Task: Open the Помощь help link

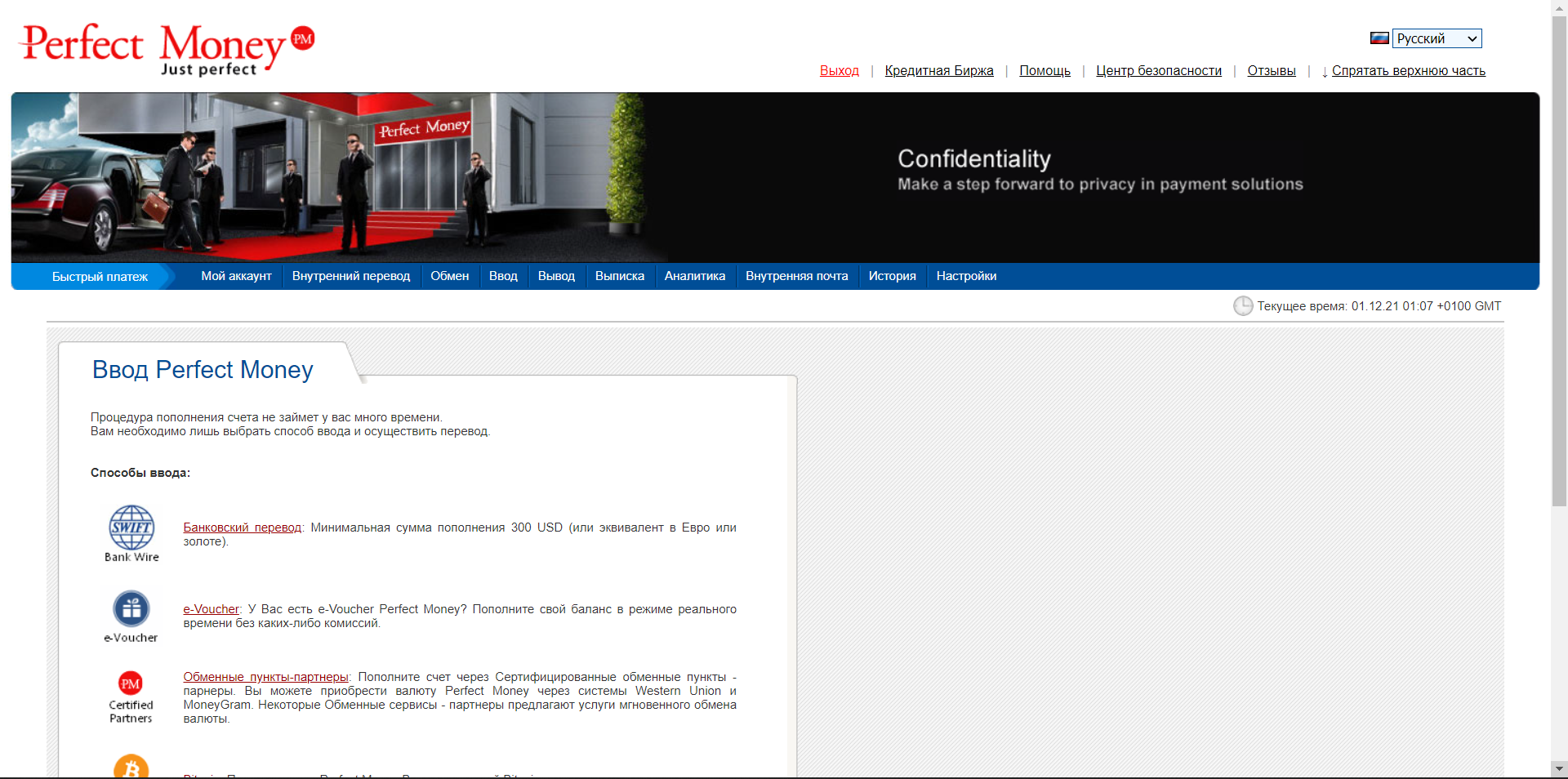Action: click(1045, 71)
